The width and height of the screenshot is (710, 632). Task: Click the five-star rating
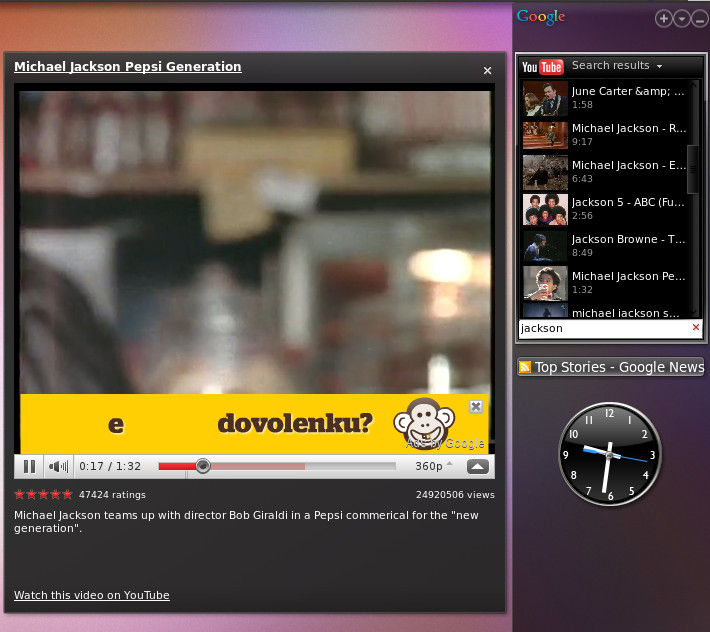pyautogui.click(x=43, y=494)
